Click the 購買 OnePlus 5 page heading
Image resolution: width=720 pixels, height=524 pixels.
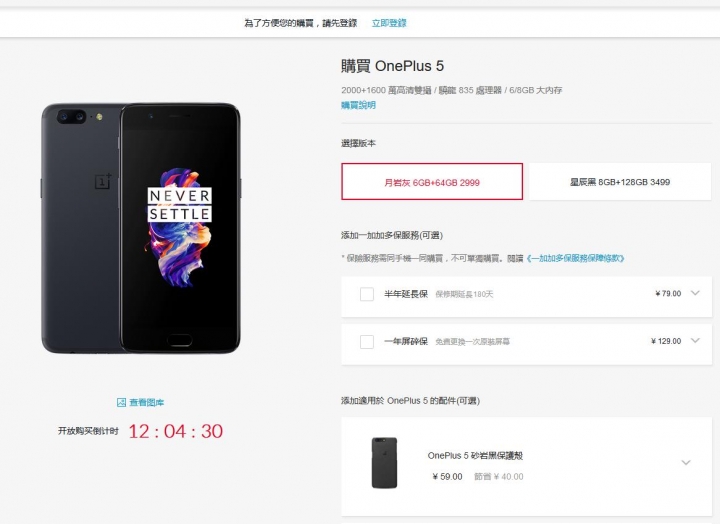pos(393,66)
